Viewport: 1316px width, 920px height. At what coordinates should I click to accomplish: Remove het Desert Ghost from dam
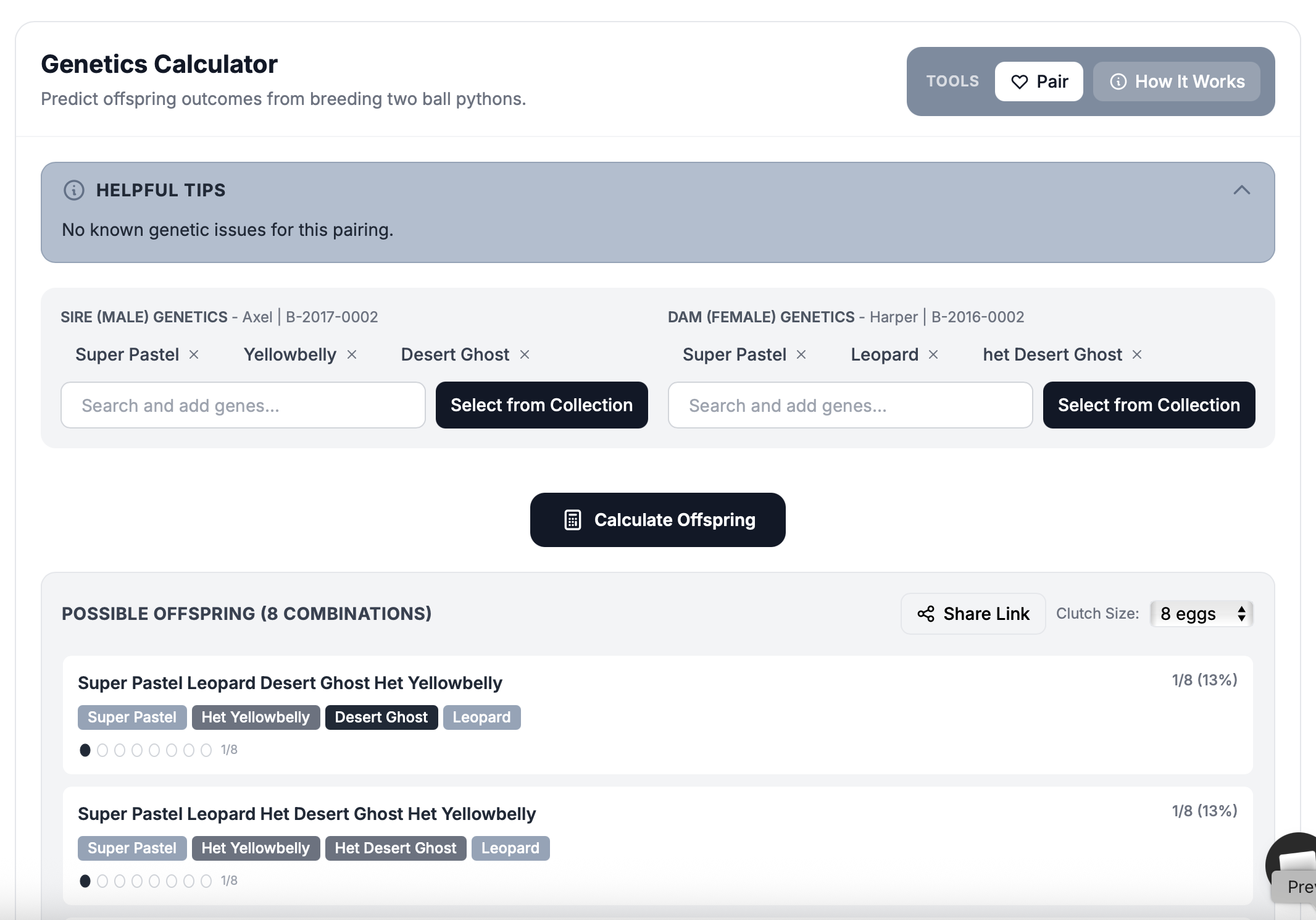1137,354
